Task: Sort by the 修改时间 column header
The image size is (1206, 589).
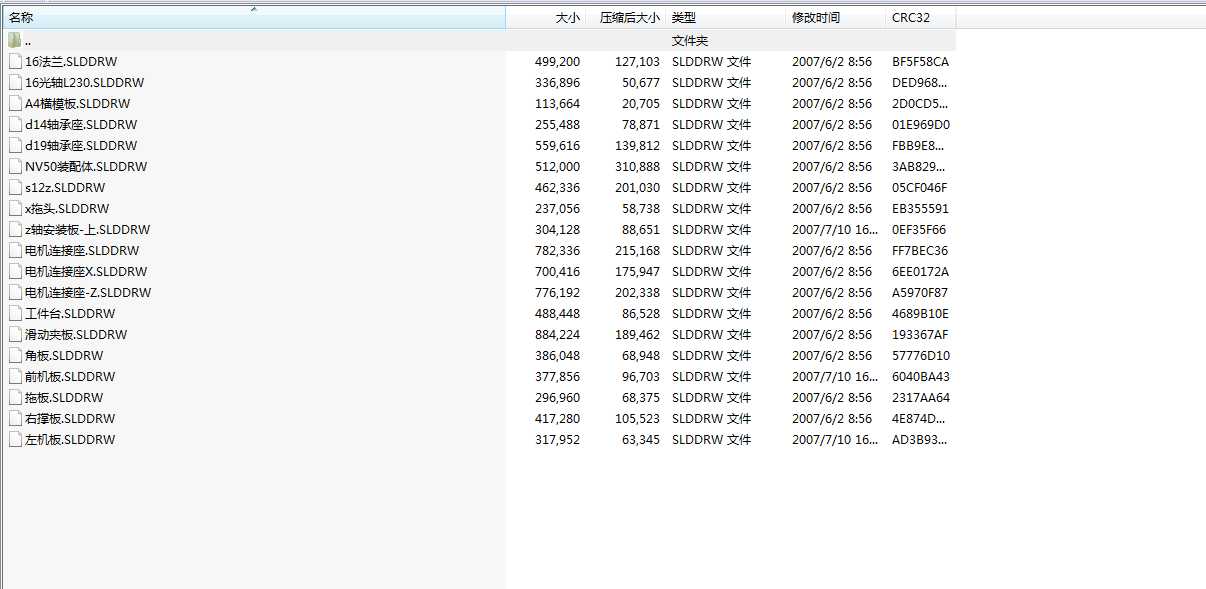Action: 837,18
